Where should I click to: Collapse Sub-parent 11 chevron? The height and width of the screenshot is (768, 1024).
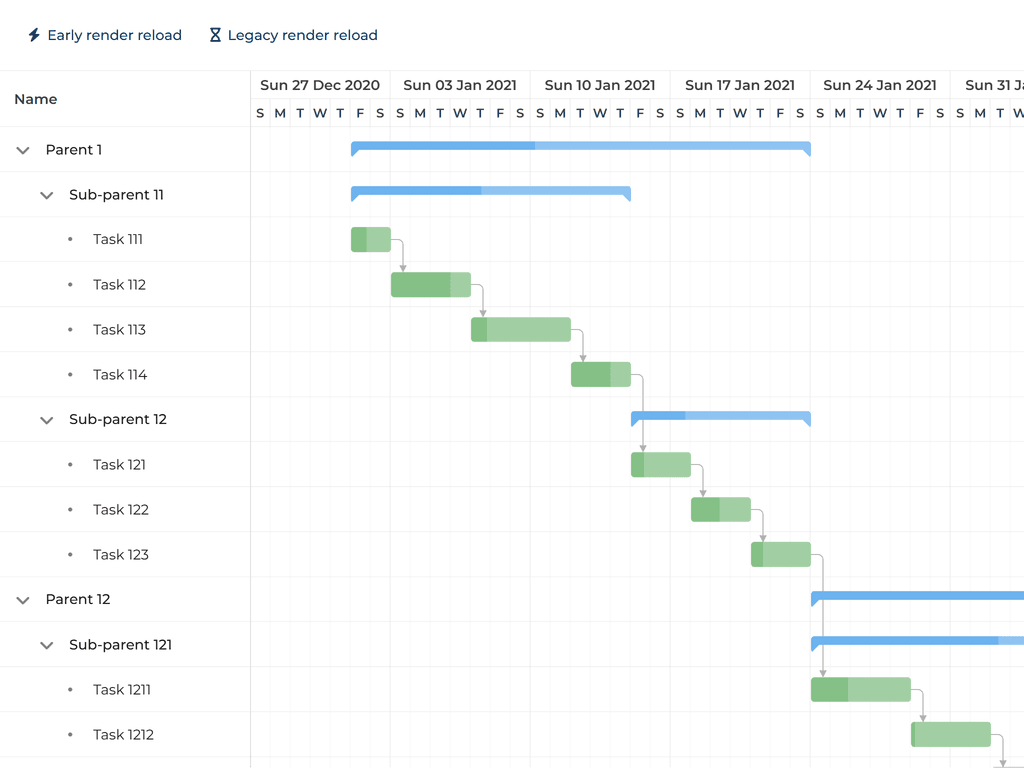coord(46,195)
